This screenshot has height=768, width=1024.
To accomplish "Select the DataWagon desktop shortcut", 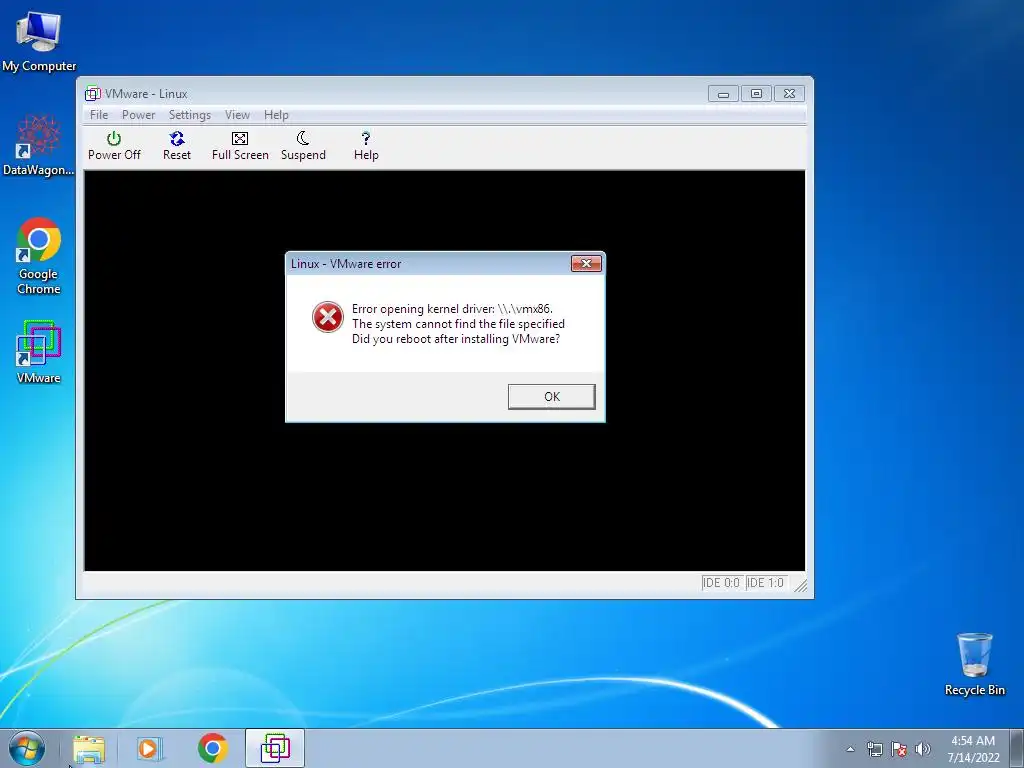I will coord(39,145).
